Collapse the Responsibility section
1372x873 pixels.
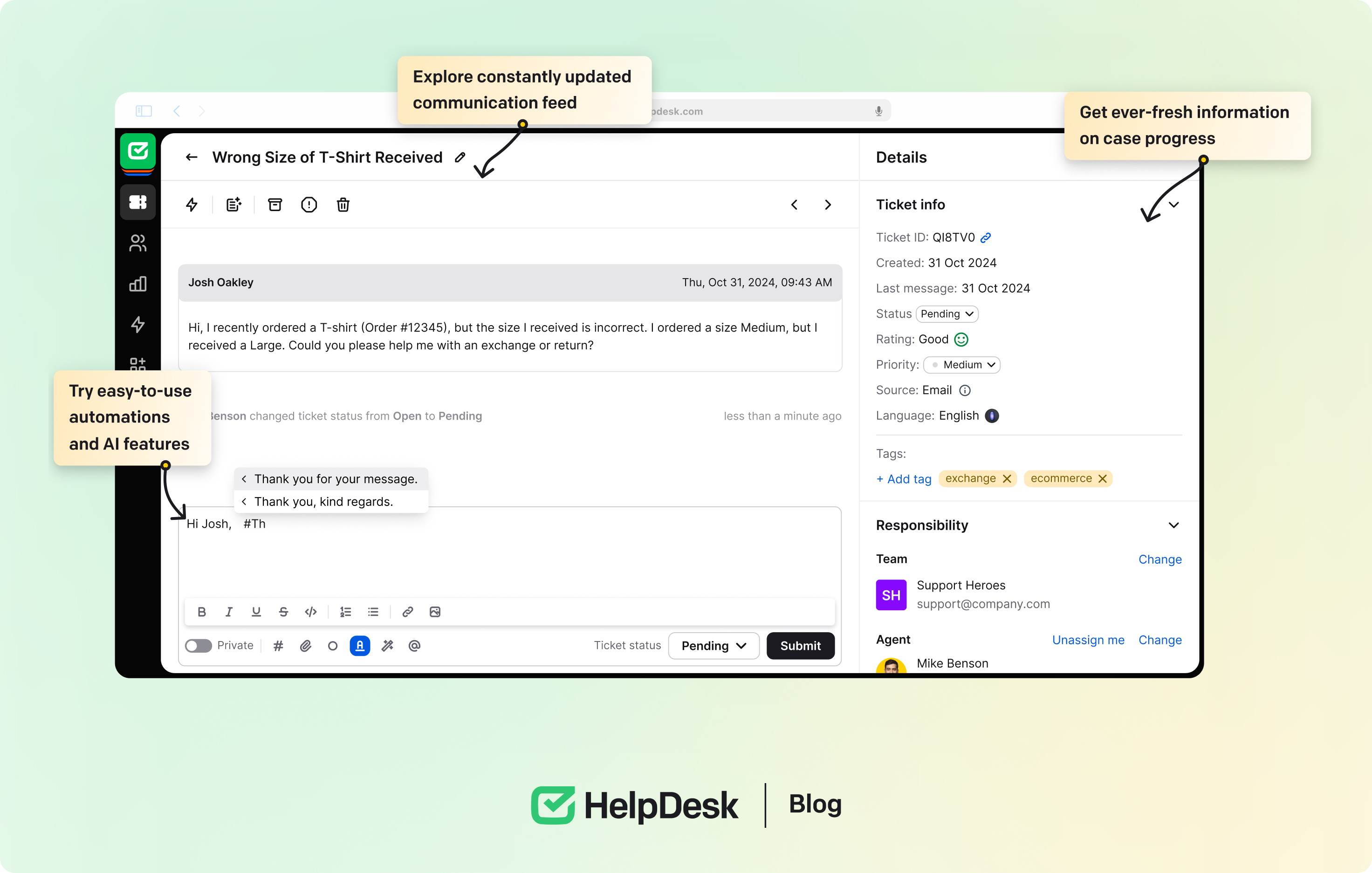coord(1173,525)
